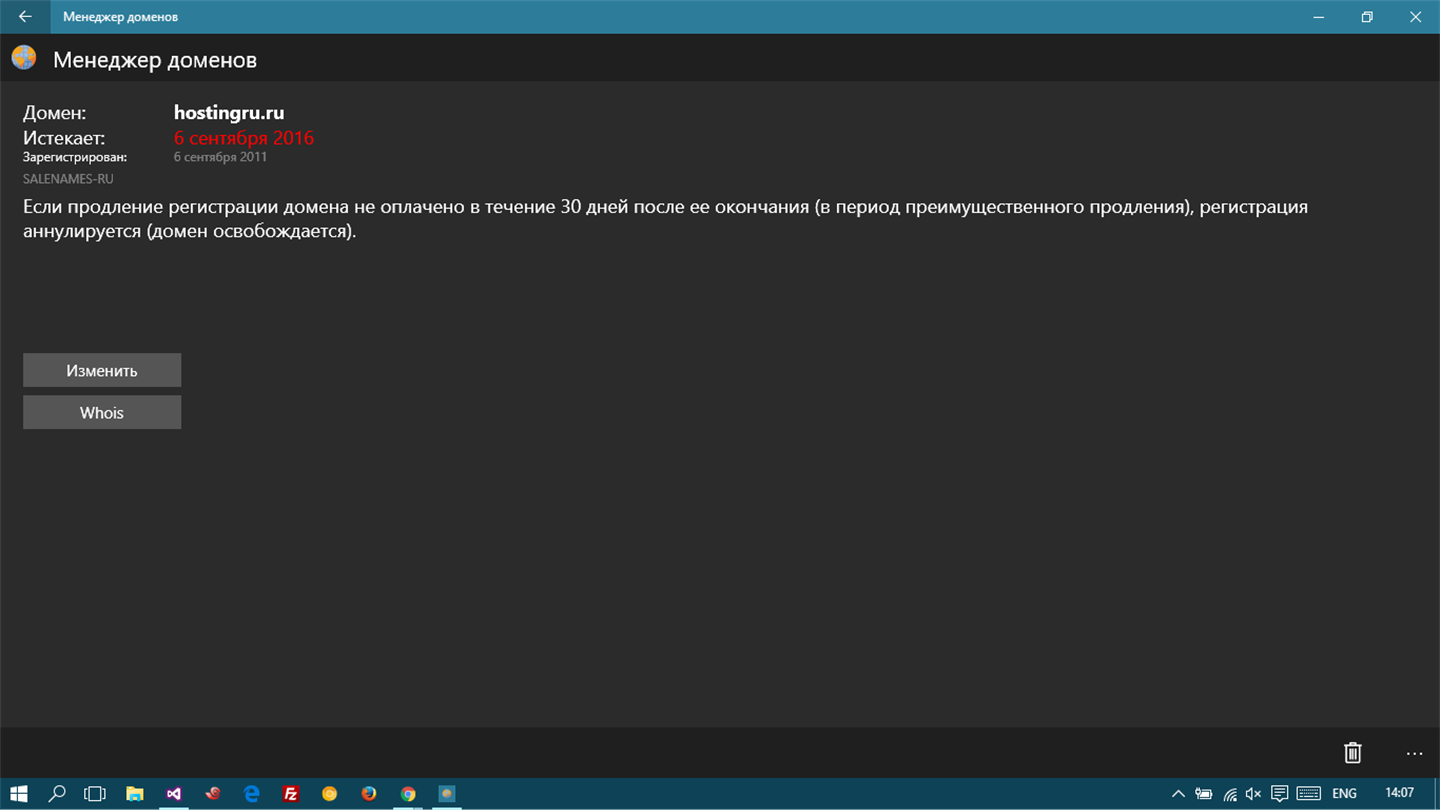Open FileZilla from taskbar

pyautogui.click(x=290, y=794)
